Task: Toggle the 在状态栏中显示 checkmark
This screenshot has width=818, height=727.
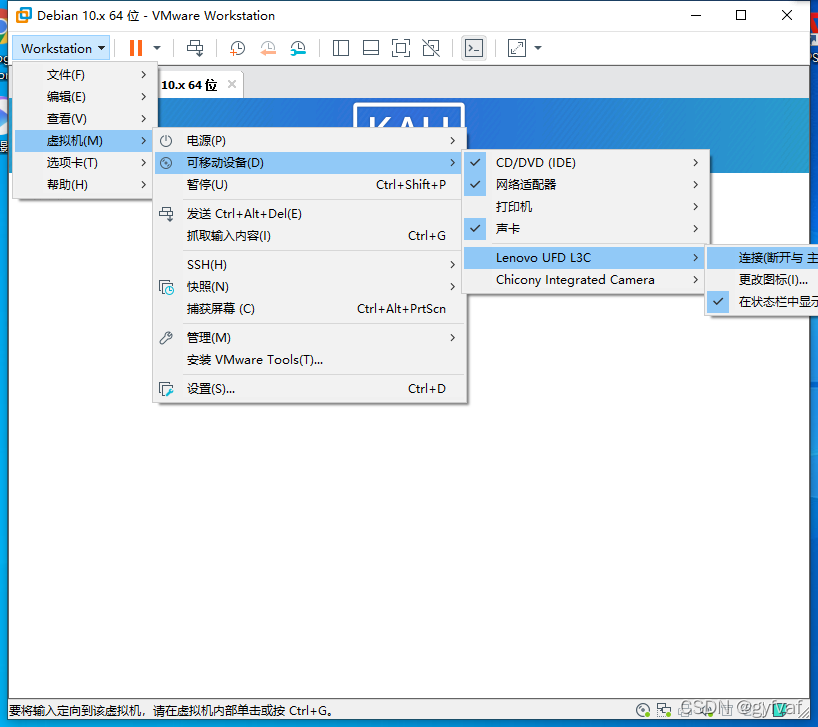Action: tap(718, 301)
